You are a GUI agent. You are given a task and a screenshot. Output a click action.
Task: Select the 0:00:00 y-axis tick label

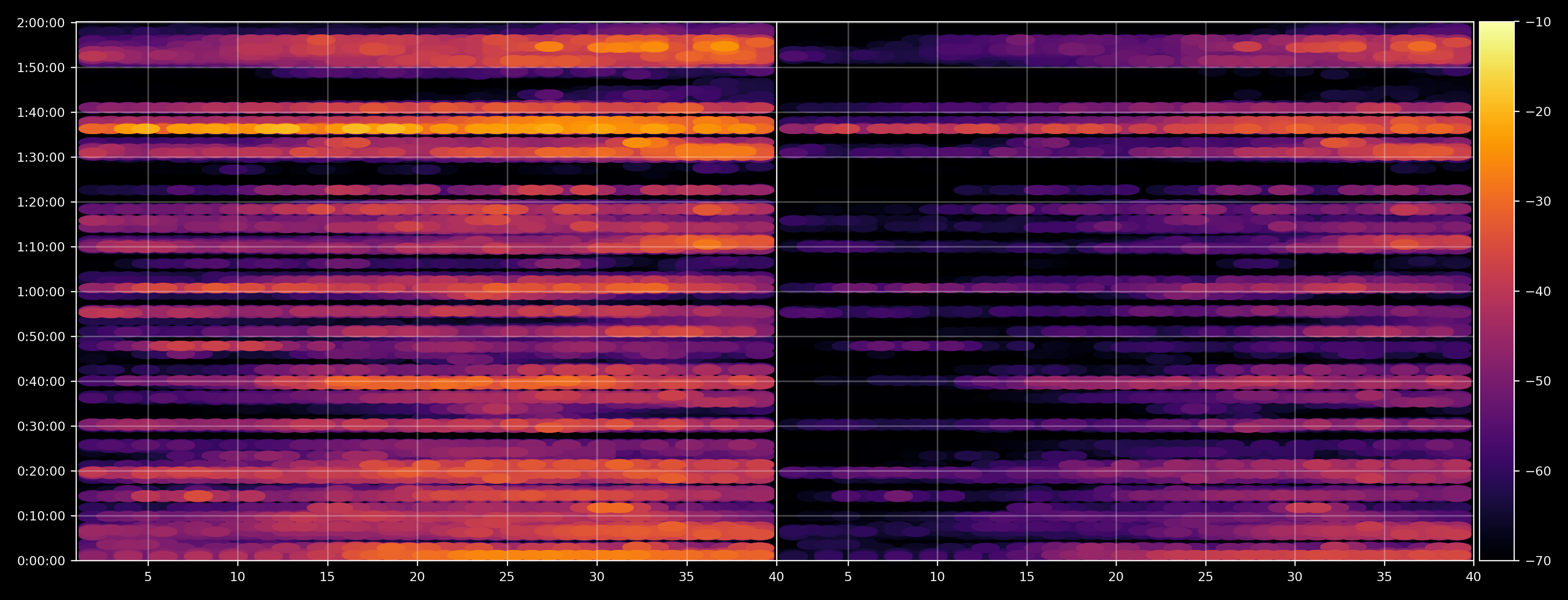(41, 561)
